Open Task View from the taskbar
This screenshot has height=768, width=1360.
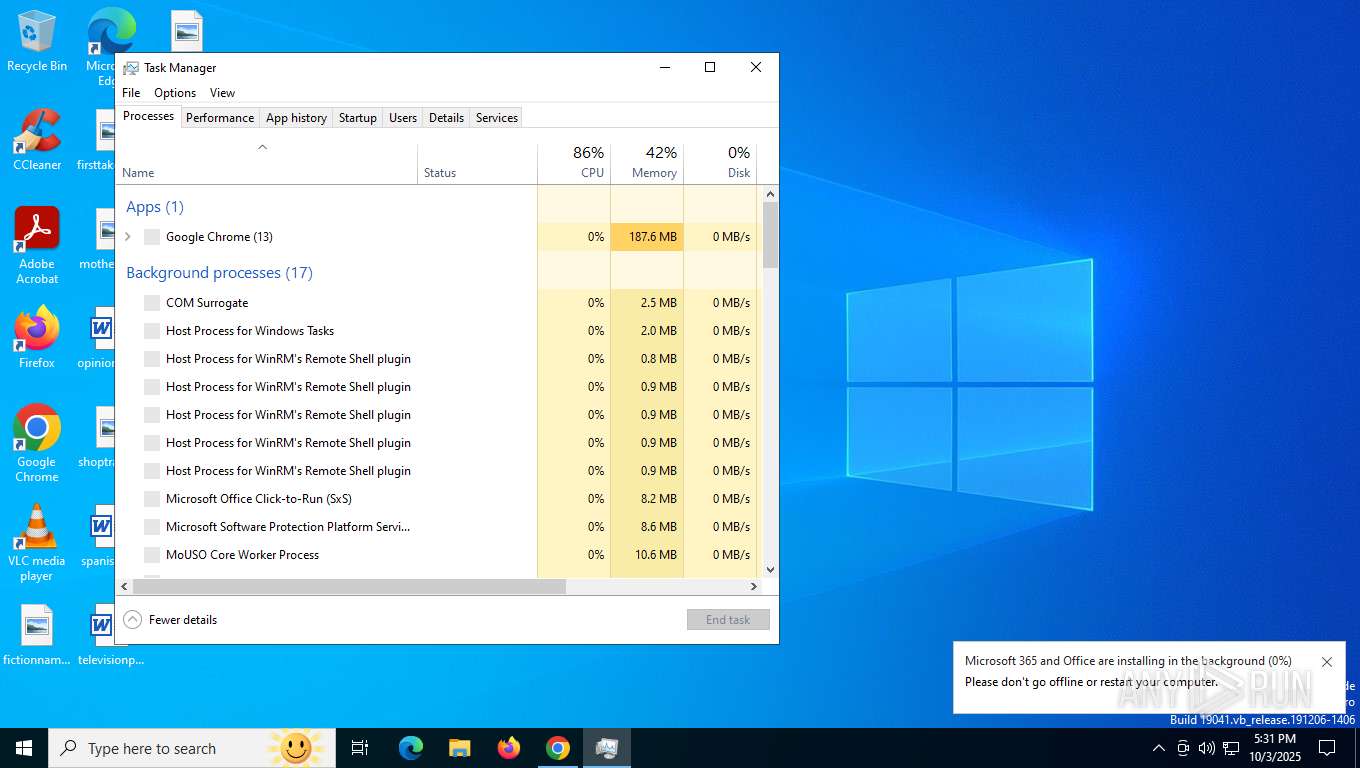[360, 748]
